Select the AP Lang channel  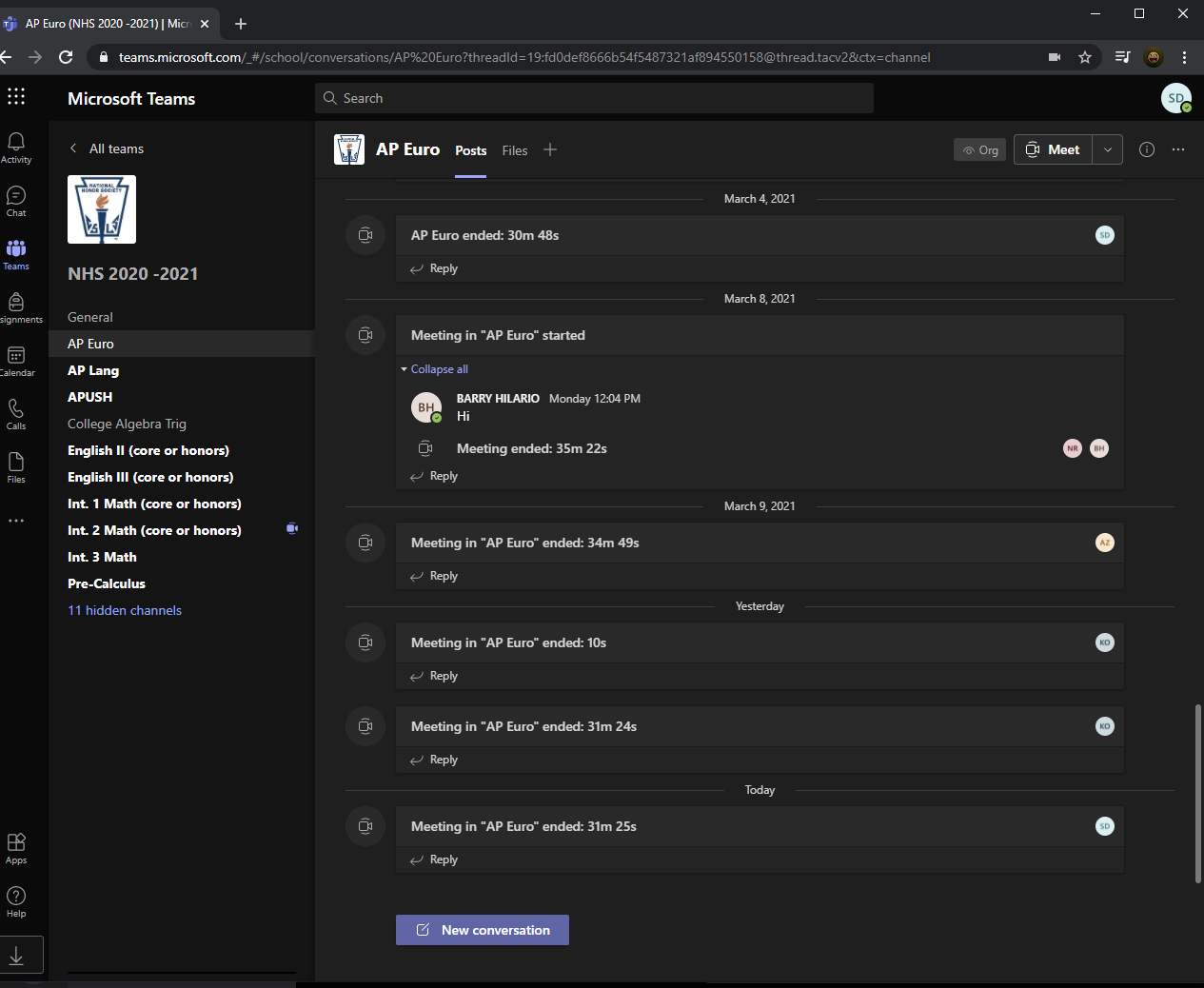93,370
